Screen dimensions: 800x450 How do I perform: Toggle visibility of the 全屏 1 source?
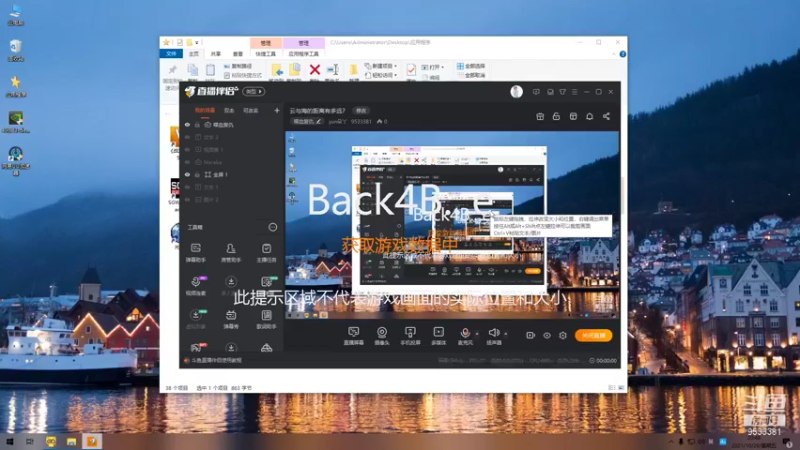click(187, 174)
